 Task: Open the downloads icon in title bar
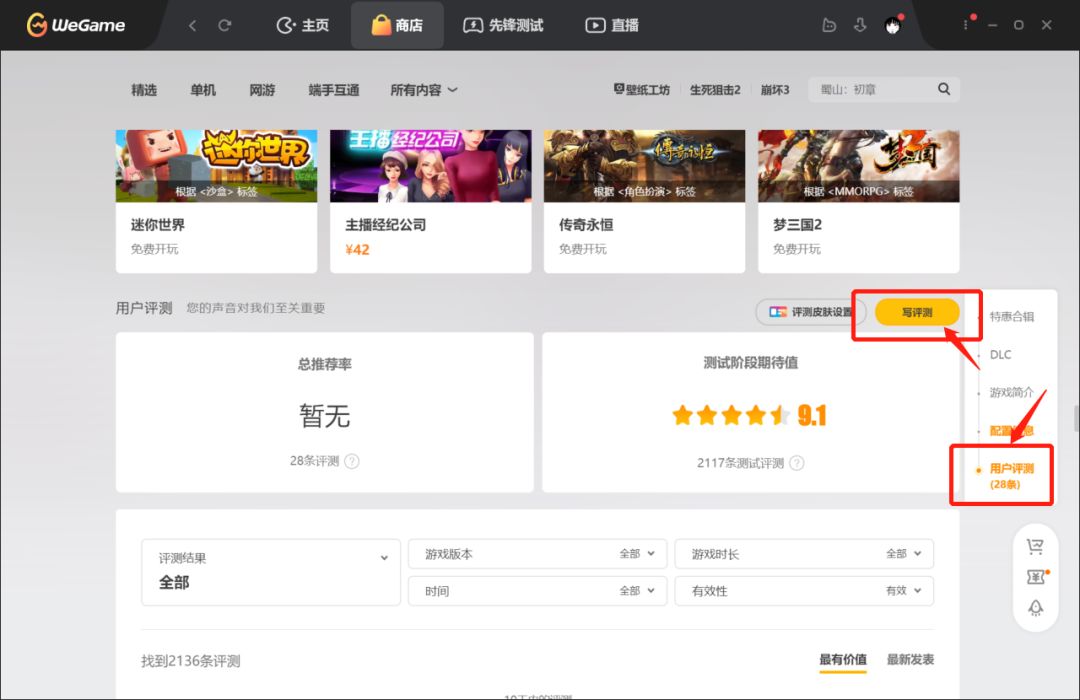coord(860,25)
